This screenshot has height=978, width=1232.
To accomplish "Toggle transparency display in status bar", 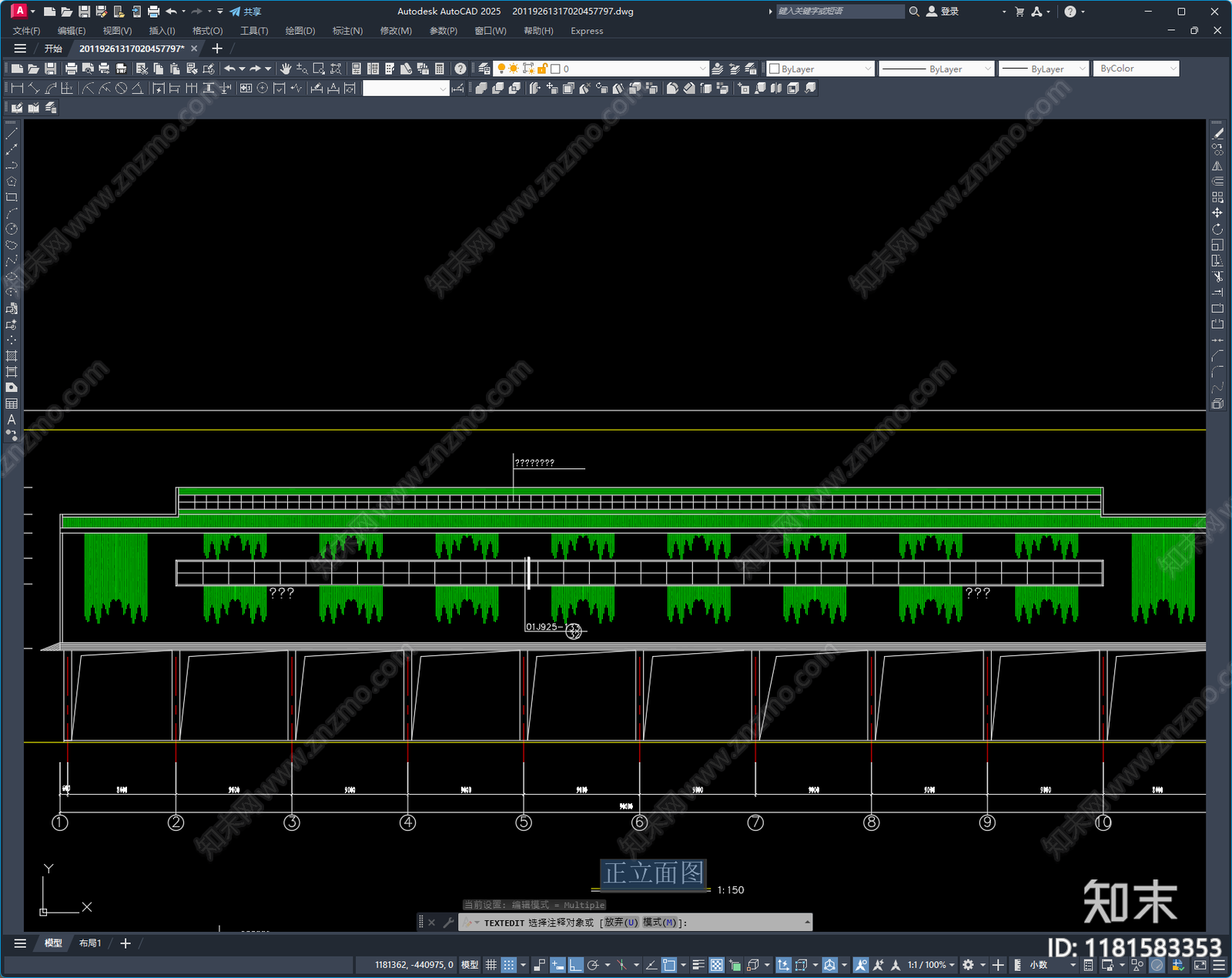I will [717, 965].
